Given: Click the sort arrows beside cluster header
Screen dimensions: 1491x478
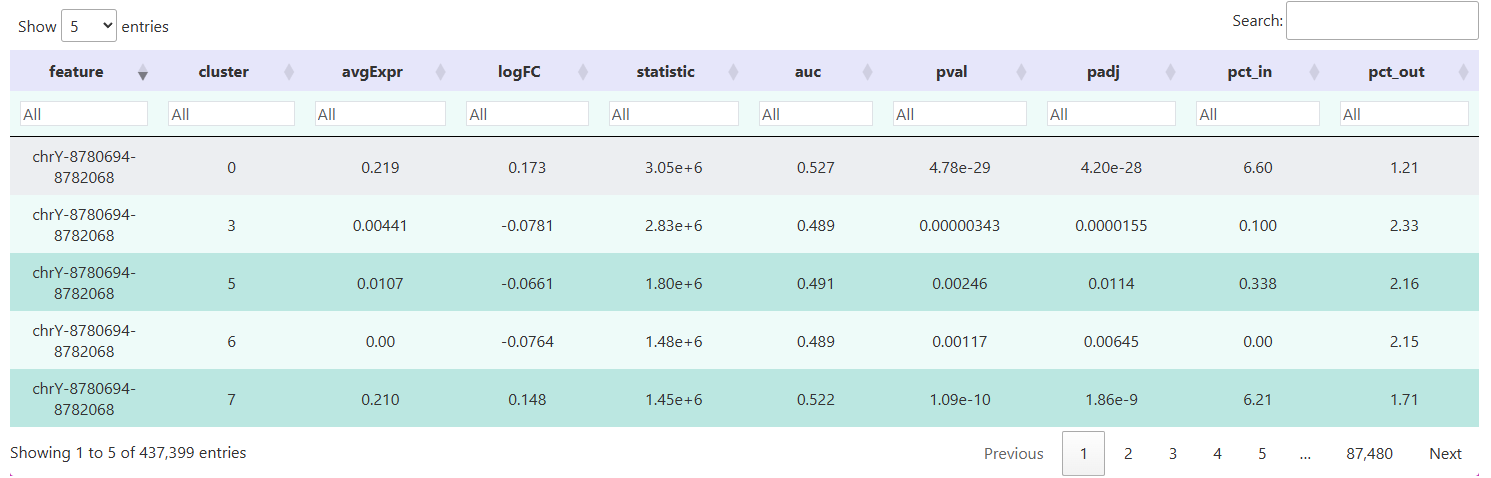Looking at the screenshot, I should 290,72.
